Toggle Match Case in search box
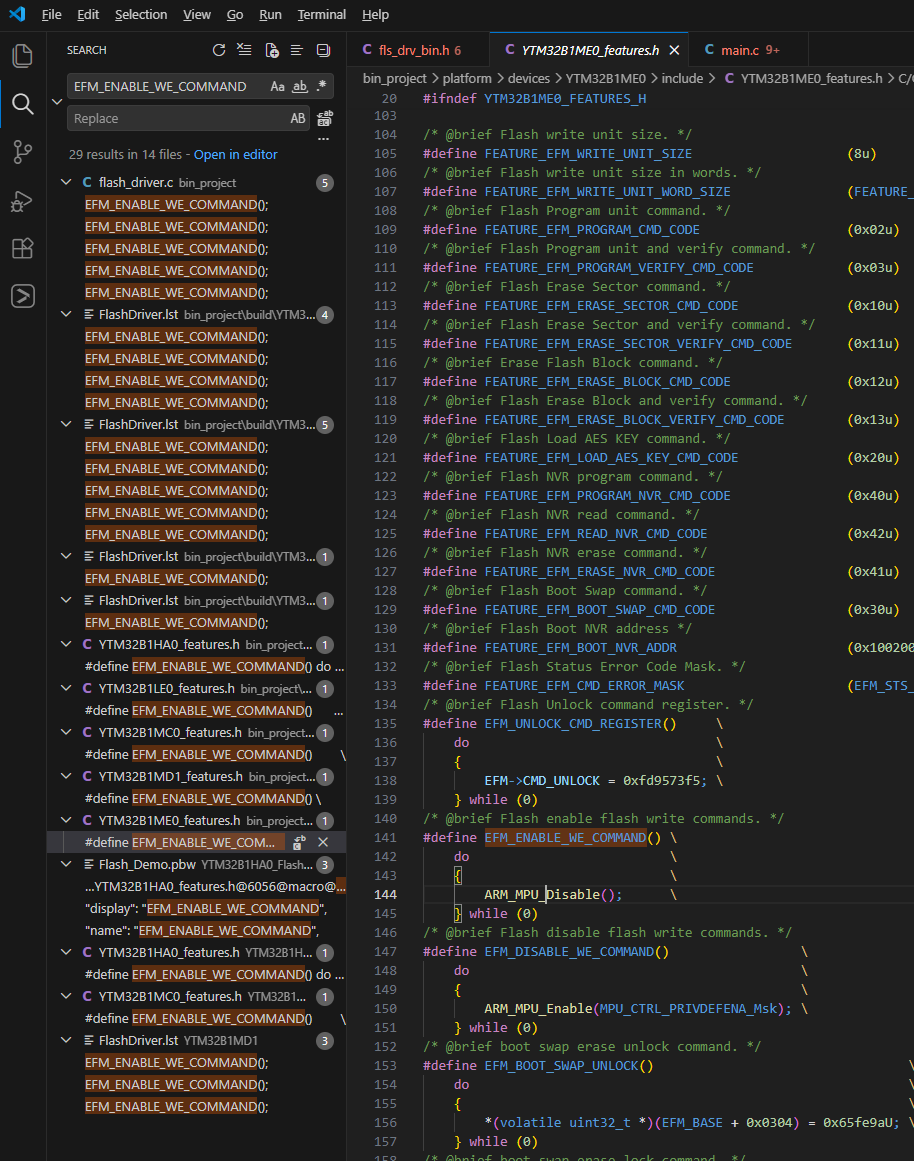 pyautogui.click(x=278, y=87)
